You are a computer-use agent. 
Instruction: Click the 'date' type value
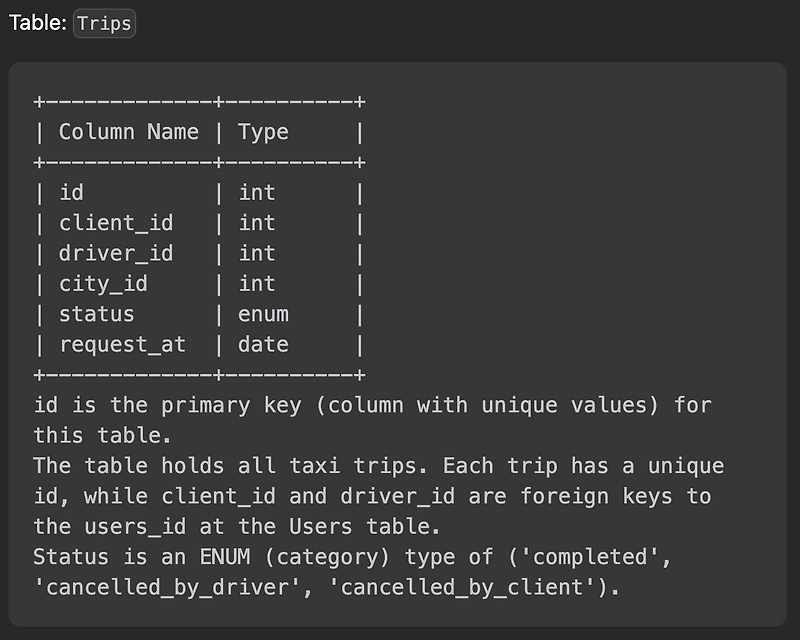(x=263, y=344)
